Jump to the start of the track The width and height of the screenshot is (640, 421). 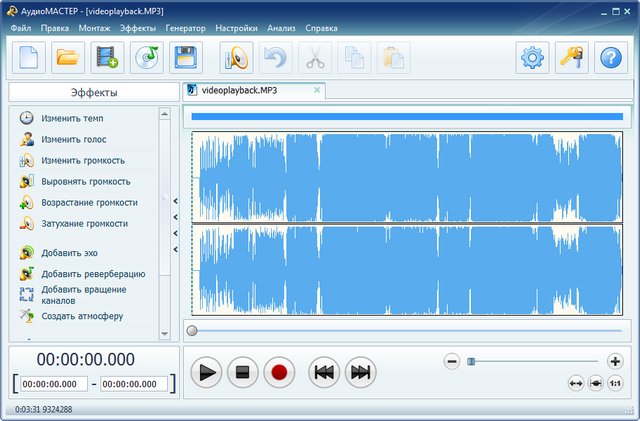pos(323,373)
